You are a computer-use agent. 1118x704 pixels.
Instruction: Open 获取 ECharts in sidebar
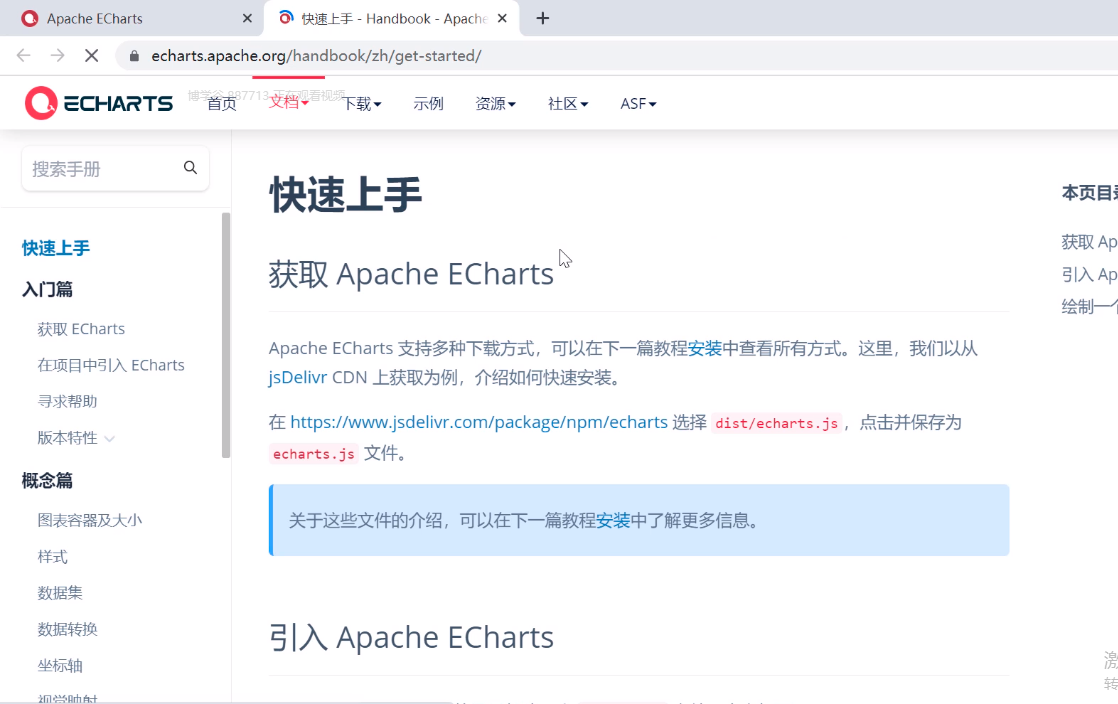click(81, 329)
